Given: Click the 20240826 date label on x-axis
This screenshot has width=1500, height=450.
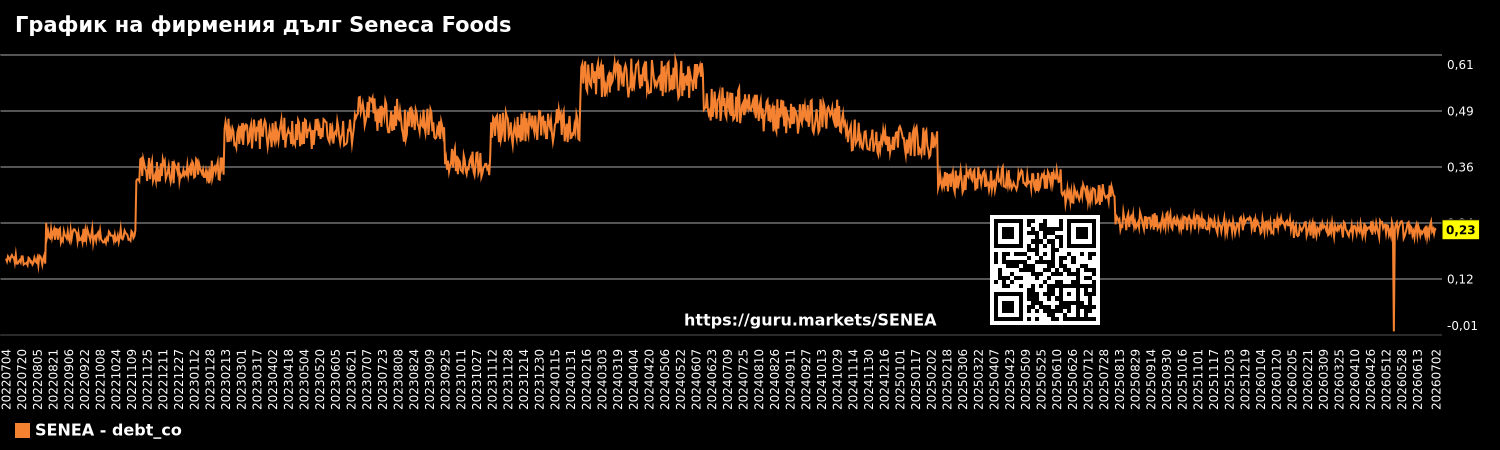Looking at the screenshot, I should click(x=776, y=379).
